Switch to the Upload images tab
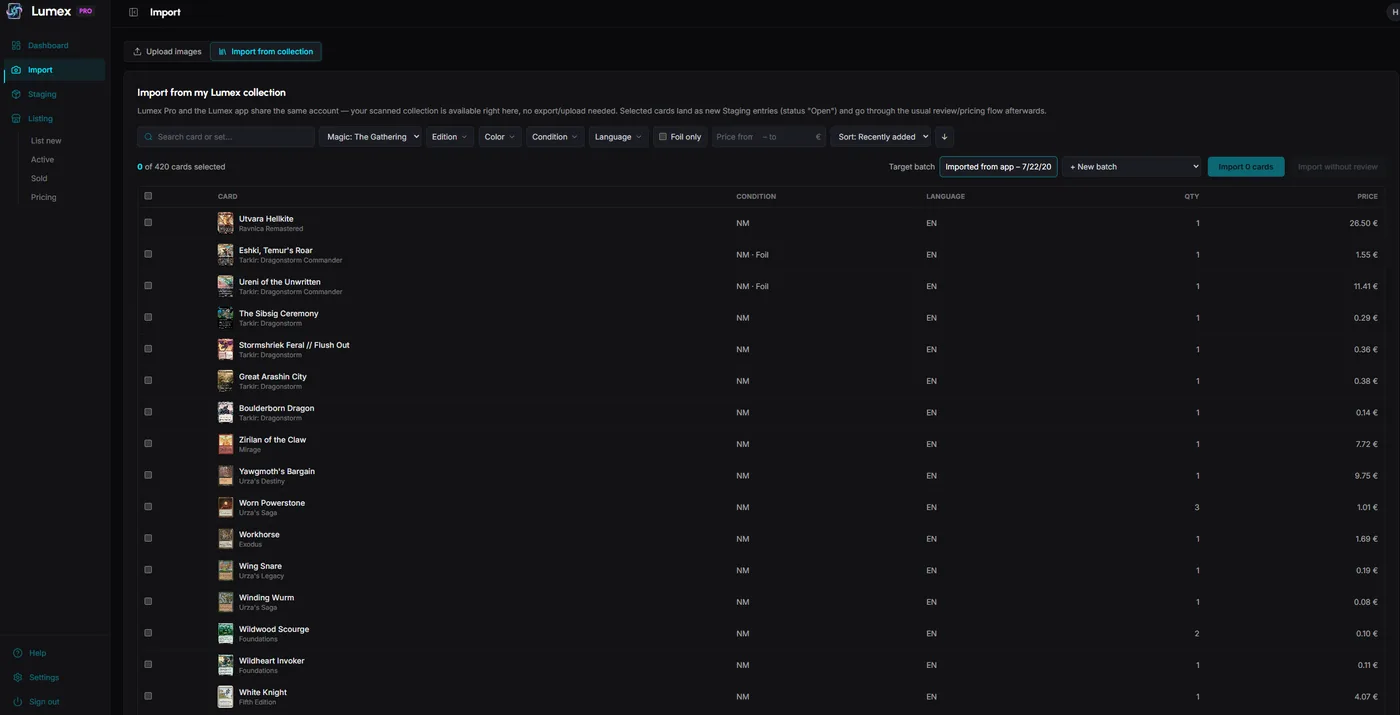 167,51
